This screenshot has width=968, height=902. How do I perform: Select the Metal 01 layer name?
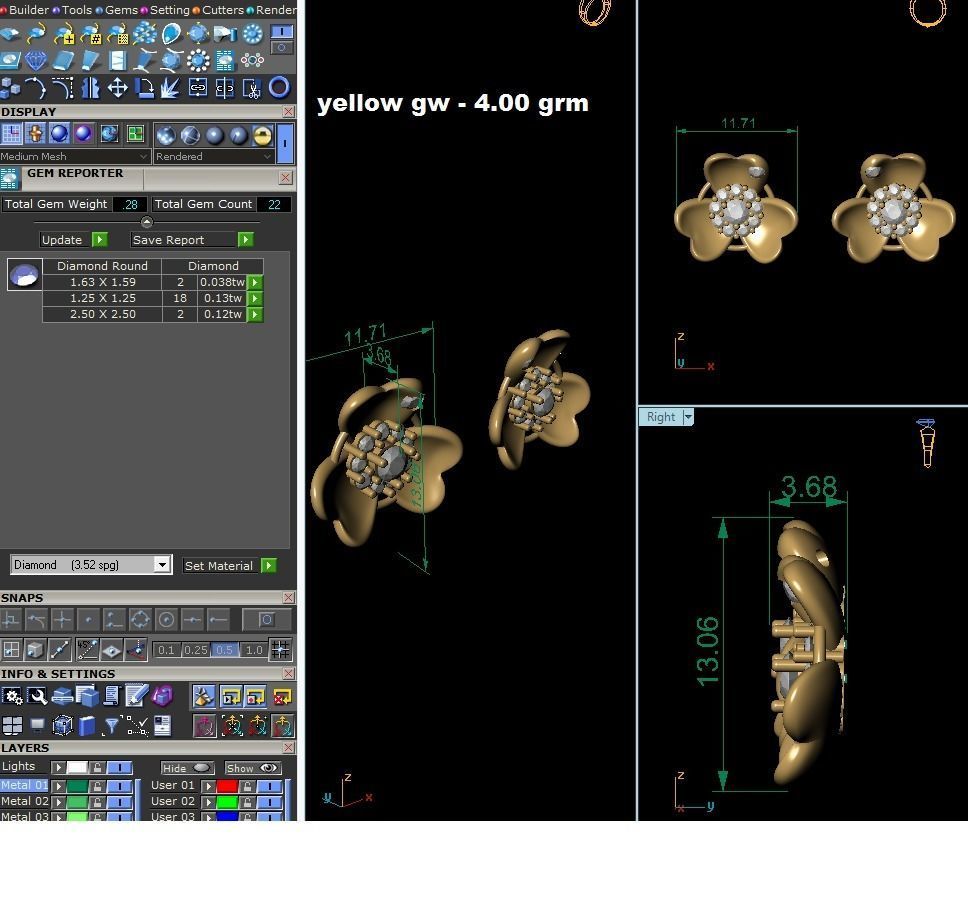pyautogui.click(x=24, y=785)
